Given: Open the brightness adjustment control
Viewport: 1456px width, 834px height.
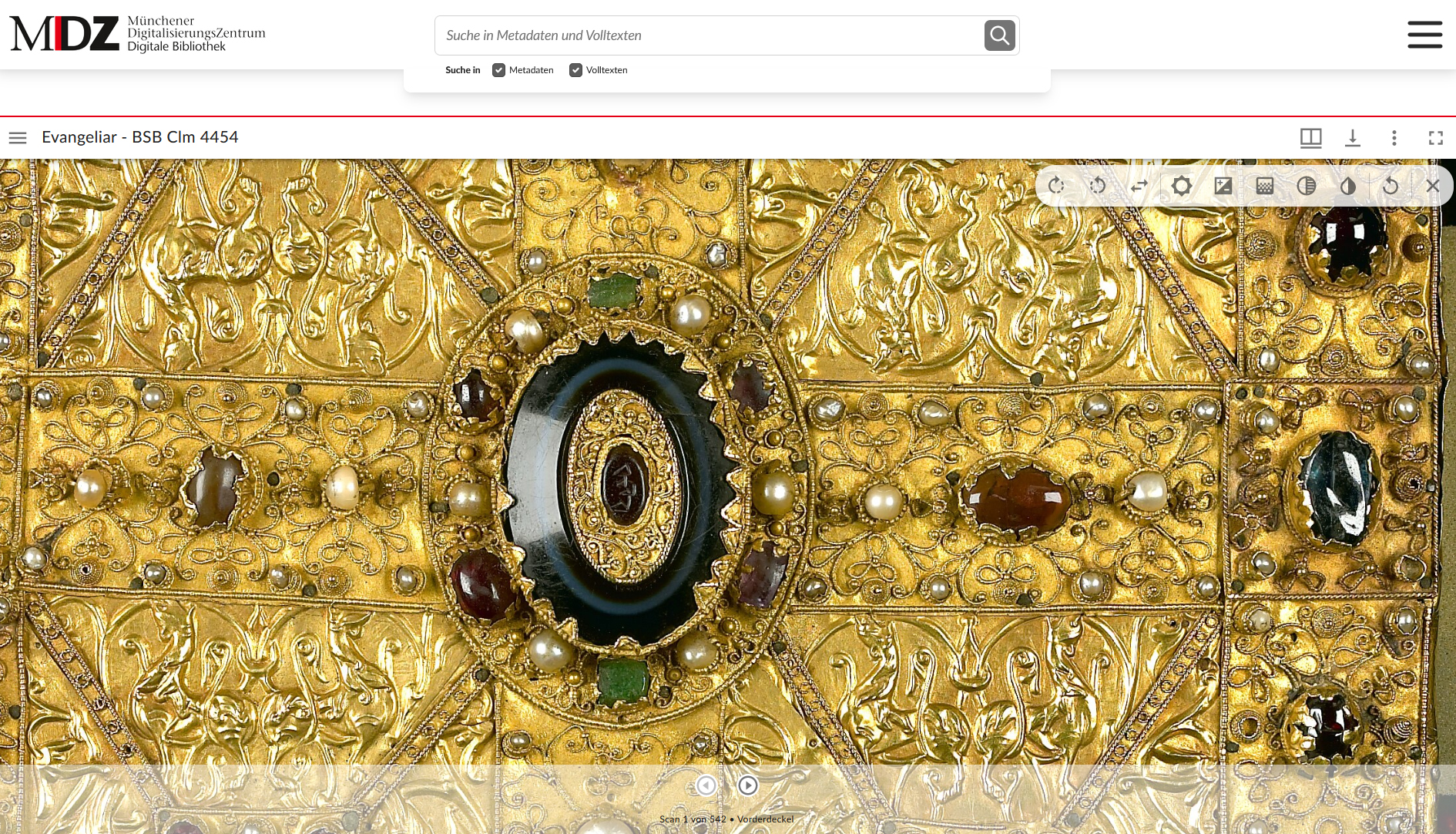Looking at the screenshot, I should click(x=1182, y=186).
